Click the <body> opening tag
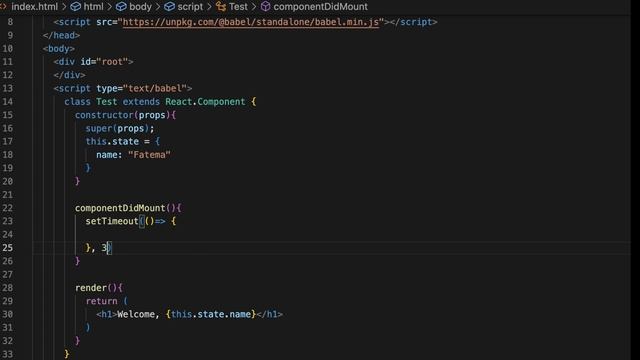This screenshot has width=640, height=360. [59, 49]
